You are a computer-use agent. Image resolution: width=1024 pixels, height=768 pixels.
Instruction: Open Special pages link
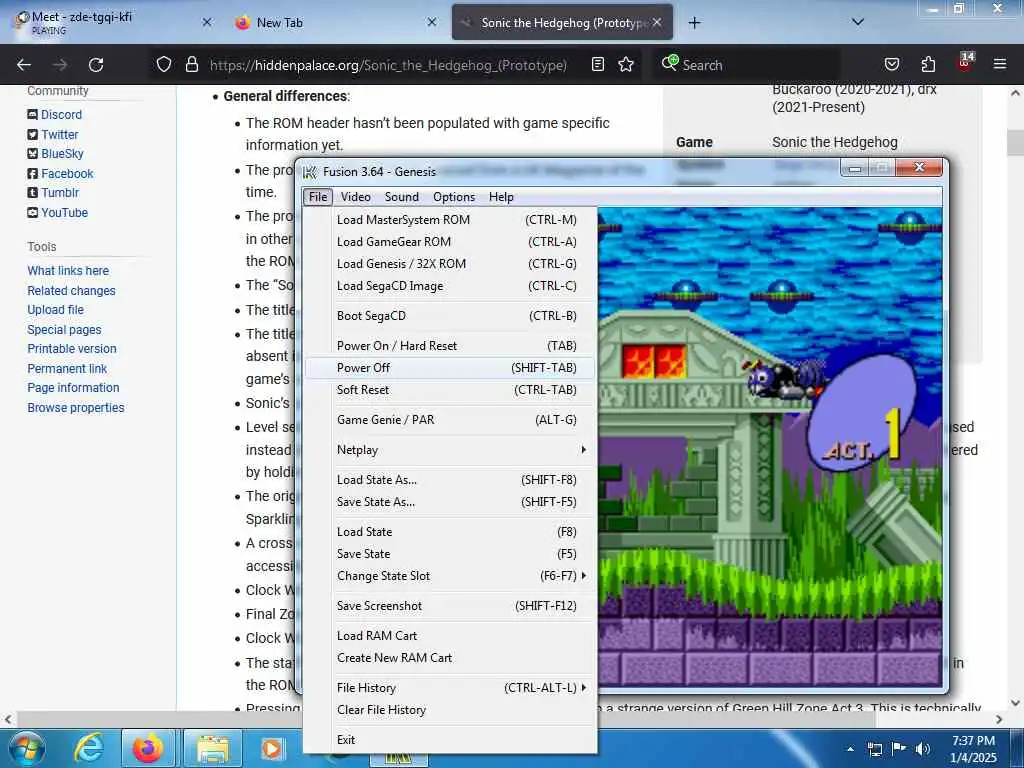pos(64,330)
